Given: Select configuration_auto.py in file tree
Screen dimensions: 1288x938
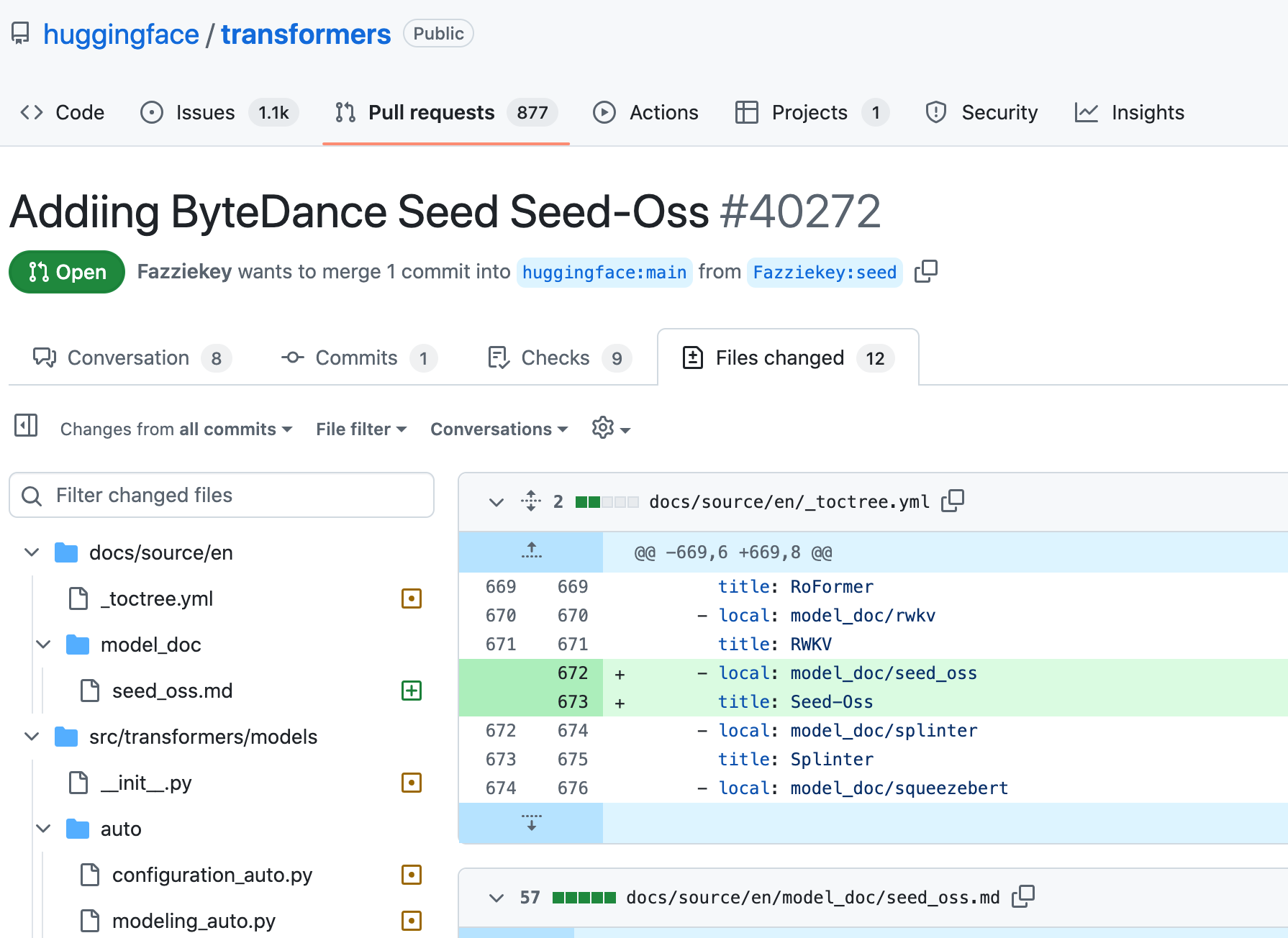Looking at the screenshot, I should point(212,875).
